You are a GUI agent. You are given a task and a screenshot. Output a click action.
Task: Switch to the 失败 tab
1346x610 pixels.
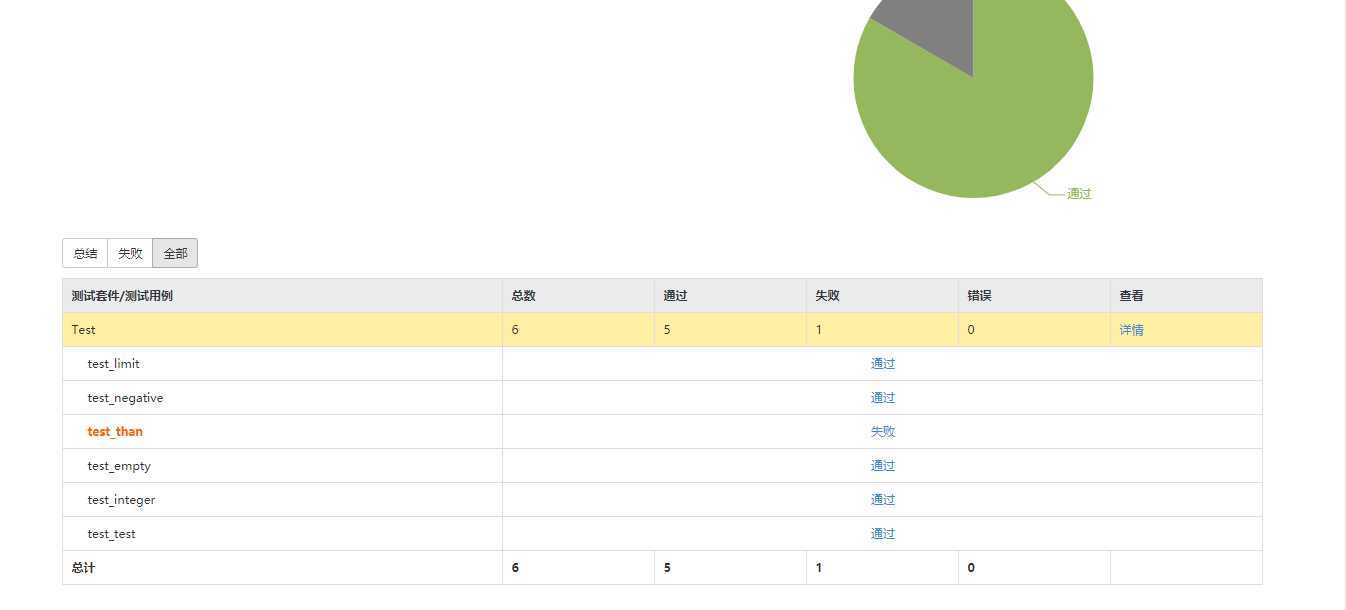click(x=130, y=253)
